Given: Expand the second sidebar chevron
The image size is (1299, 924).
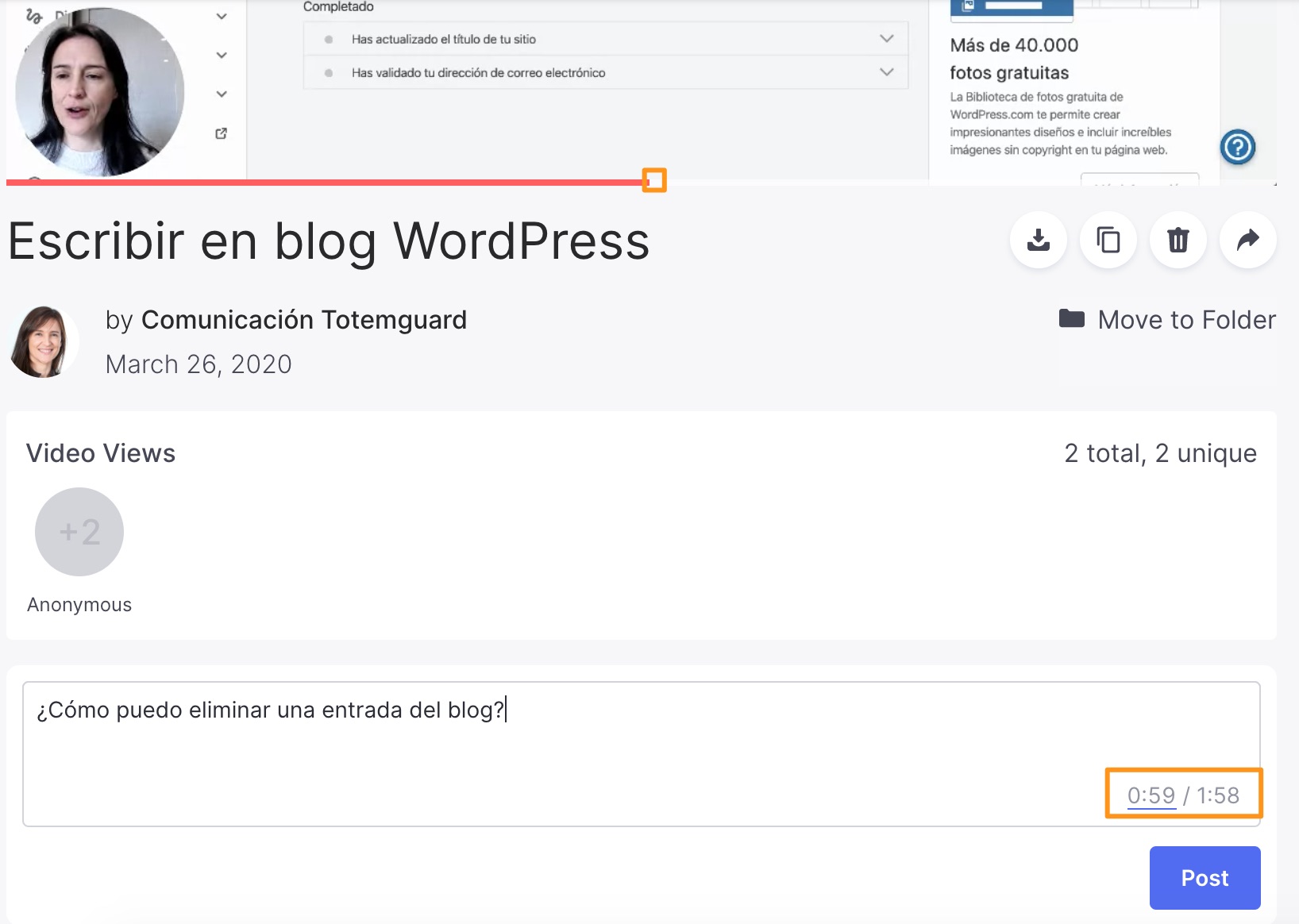Looking at the screenshot, I should [x=222, y=56].
